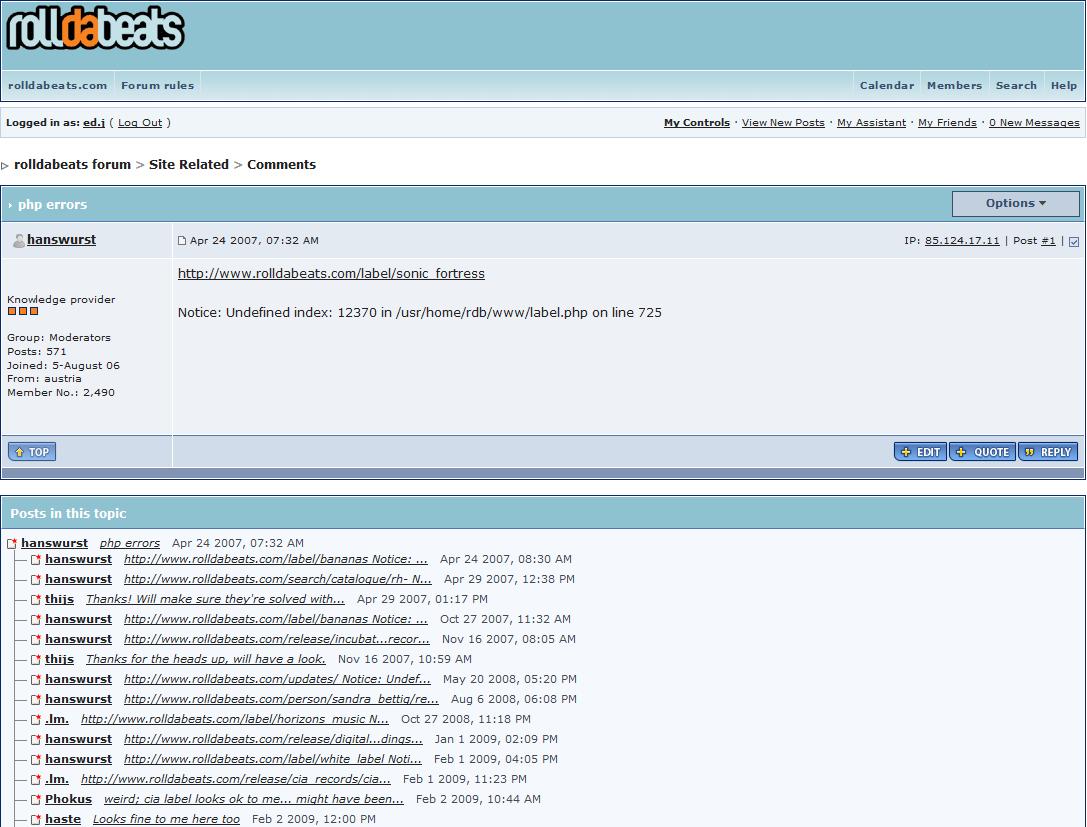Open 0 New Messages inbox
The height and width of the screenshot is (827, 1087).
pyautogui.click(x=1034, y=123)
